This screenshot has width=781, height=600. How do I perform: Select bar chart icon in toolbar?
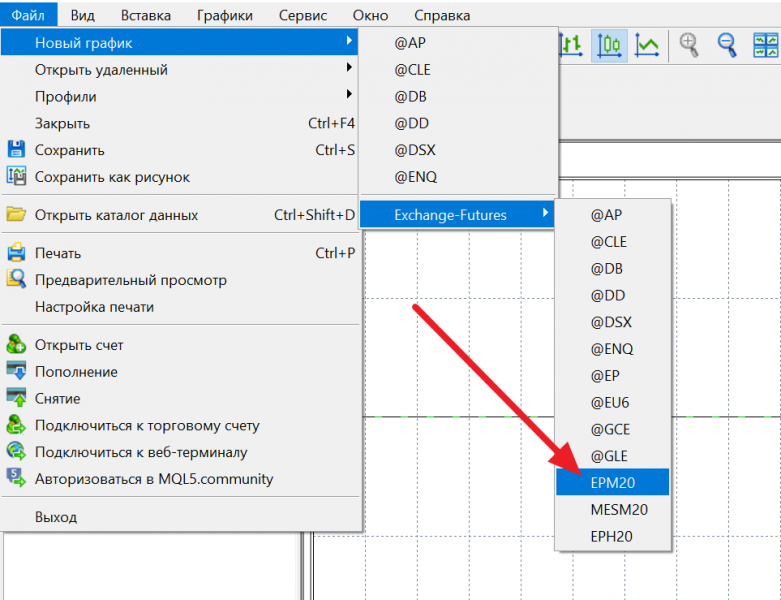click(571, 45)
